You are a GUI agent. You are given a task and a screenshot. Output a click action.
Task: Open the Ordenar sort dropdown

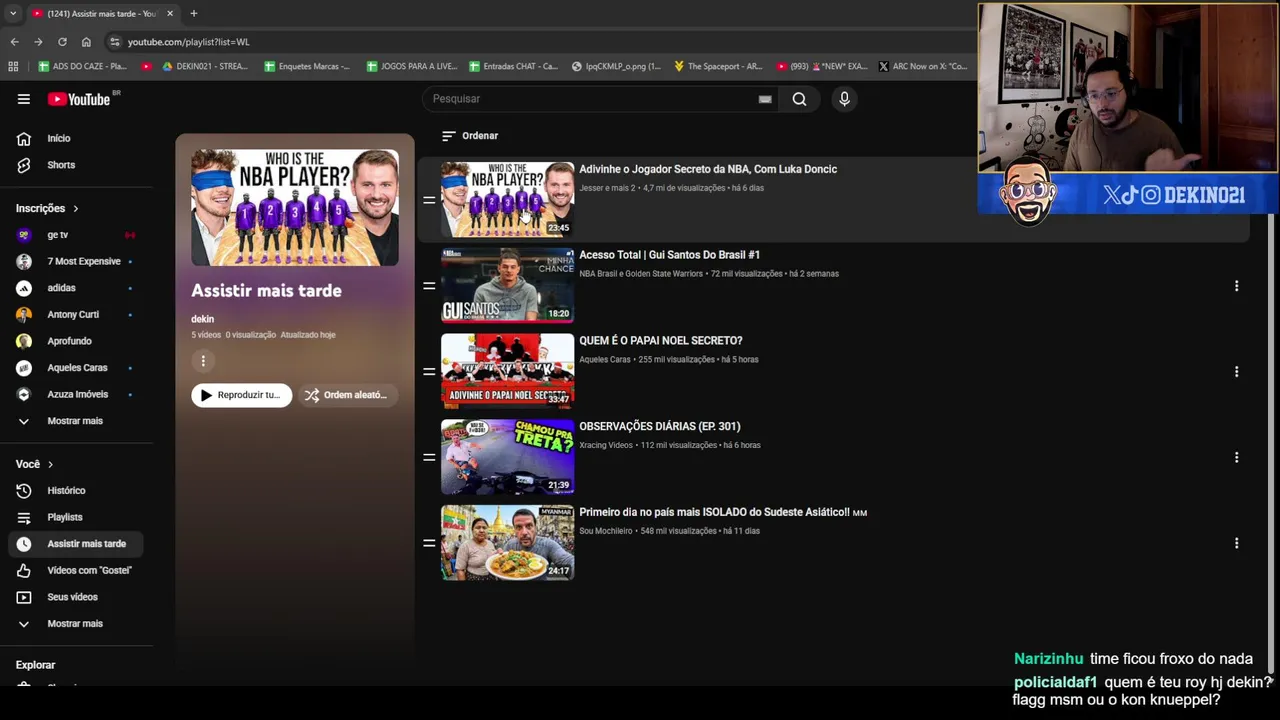tap(470, 136)
